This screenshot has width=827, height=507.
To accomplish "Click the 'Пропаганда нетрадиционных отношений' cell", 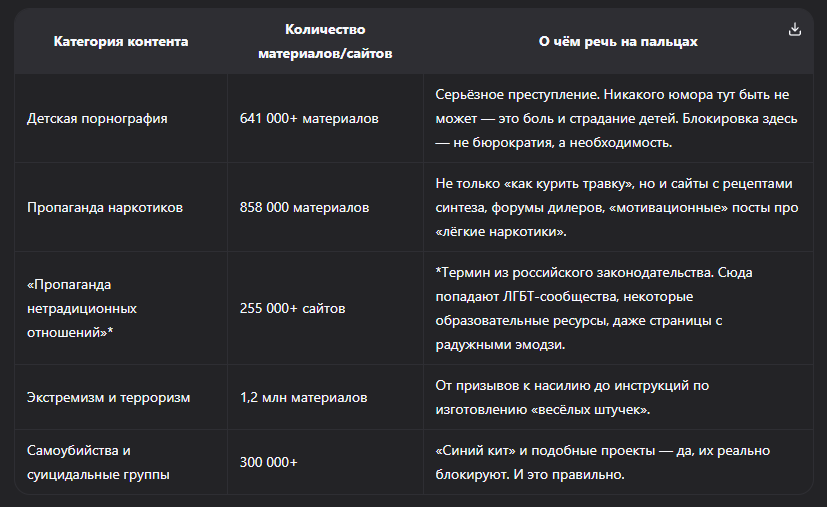I will pyautogui.click(x=82, y=308).
